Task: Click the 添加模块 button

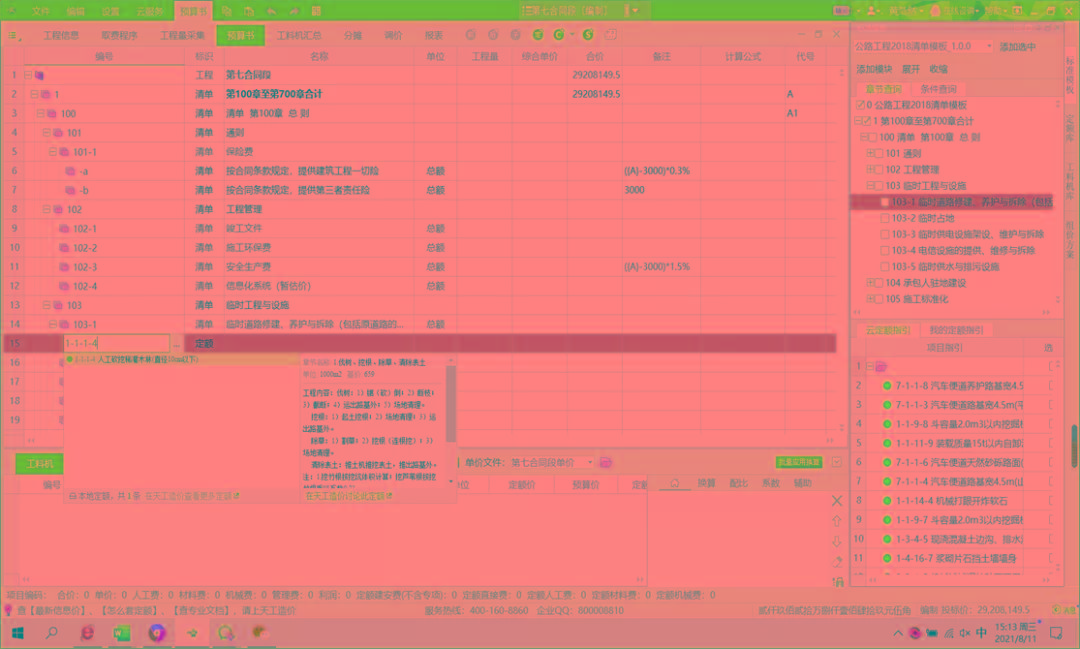Action: (x=874, y=69)
